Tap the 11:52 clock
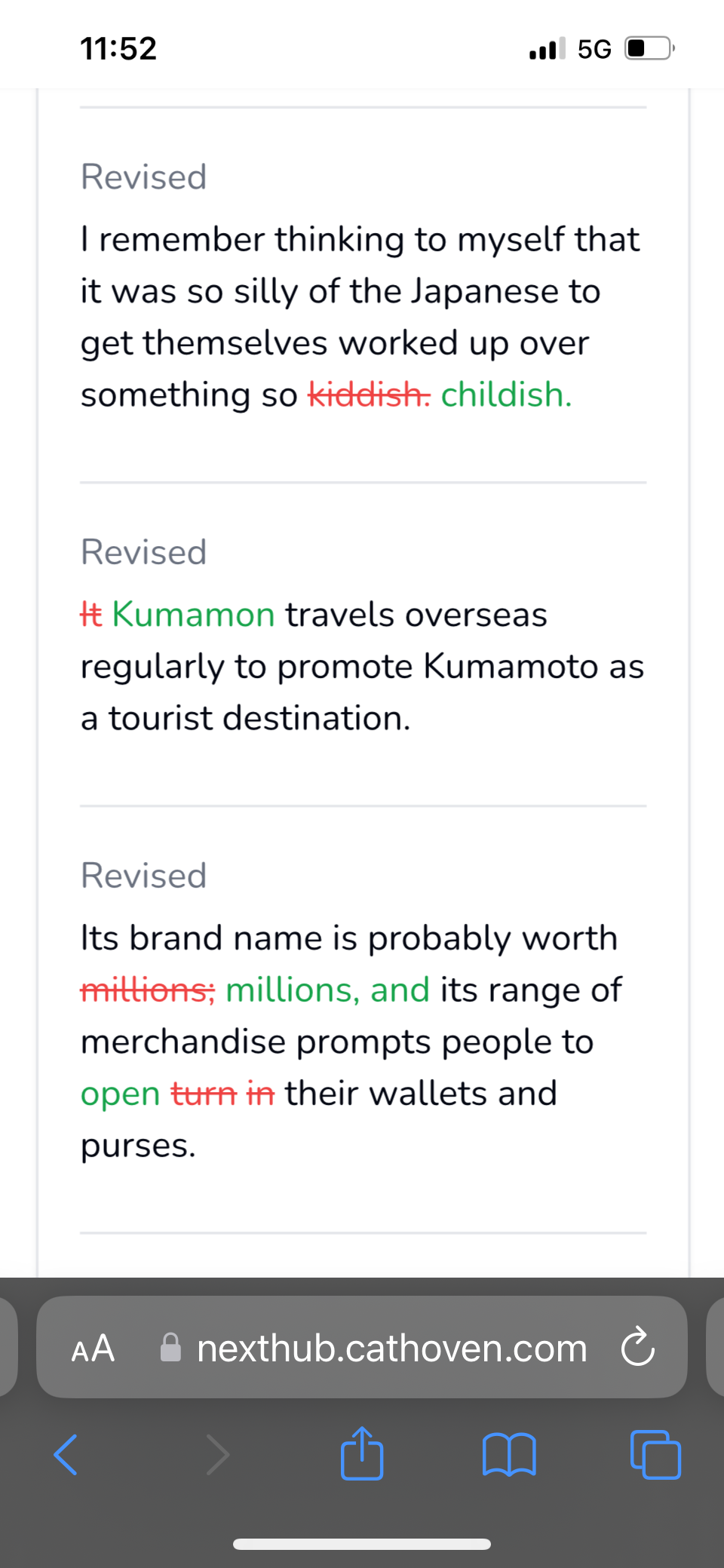The height and width of the screenshot is (1568, 724). [x=118, y=49]
